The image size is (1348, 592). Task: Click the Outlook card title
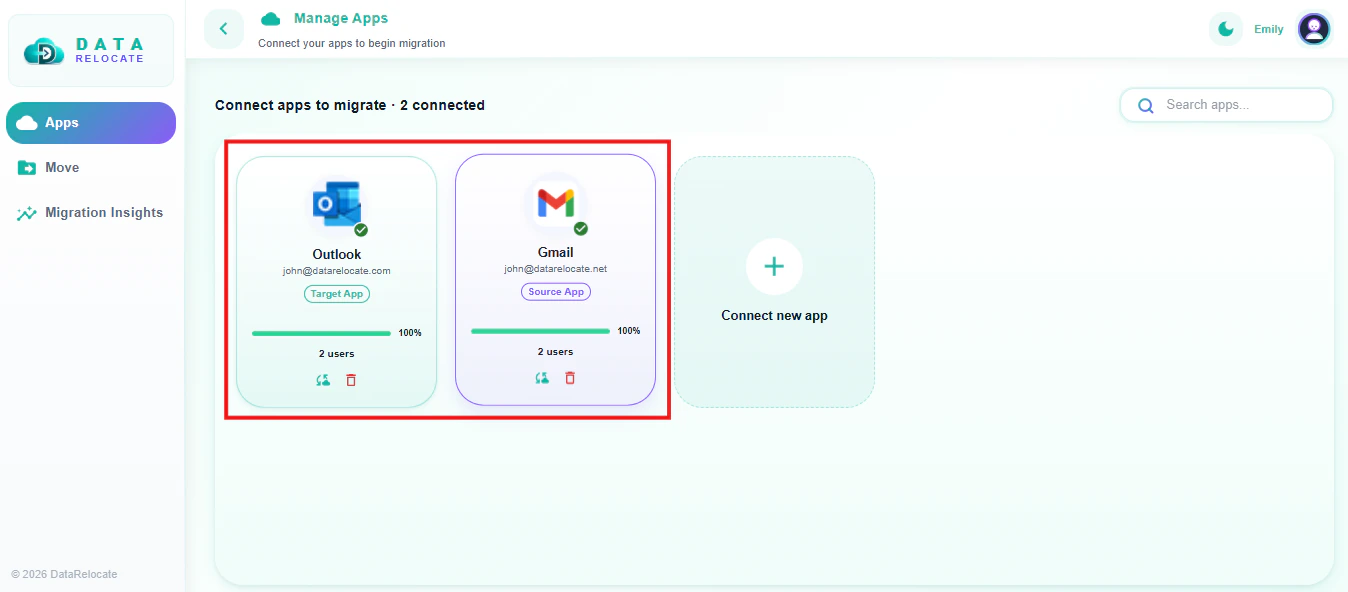tap(337, 255)
